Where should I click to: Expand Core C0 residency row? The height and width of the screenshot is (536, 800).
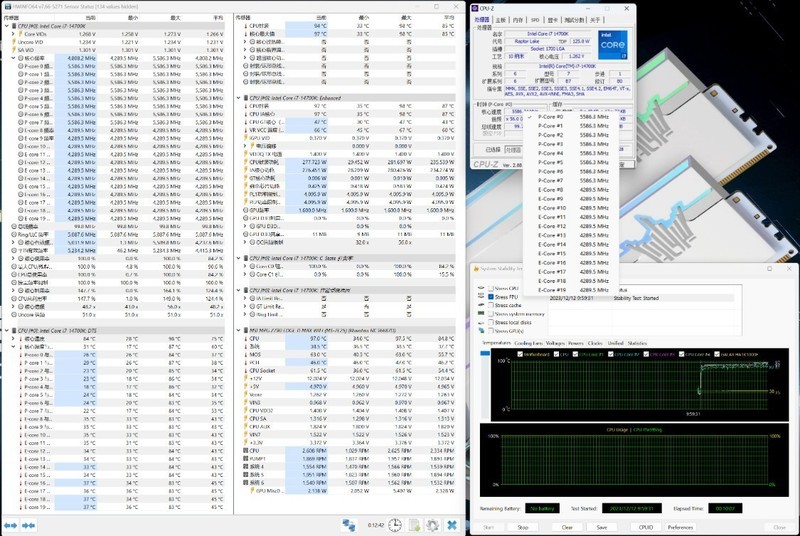coord(245,266)
